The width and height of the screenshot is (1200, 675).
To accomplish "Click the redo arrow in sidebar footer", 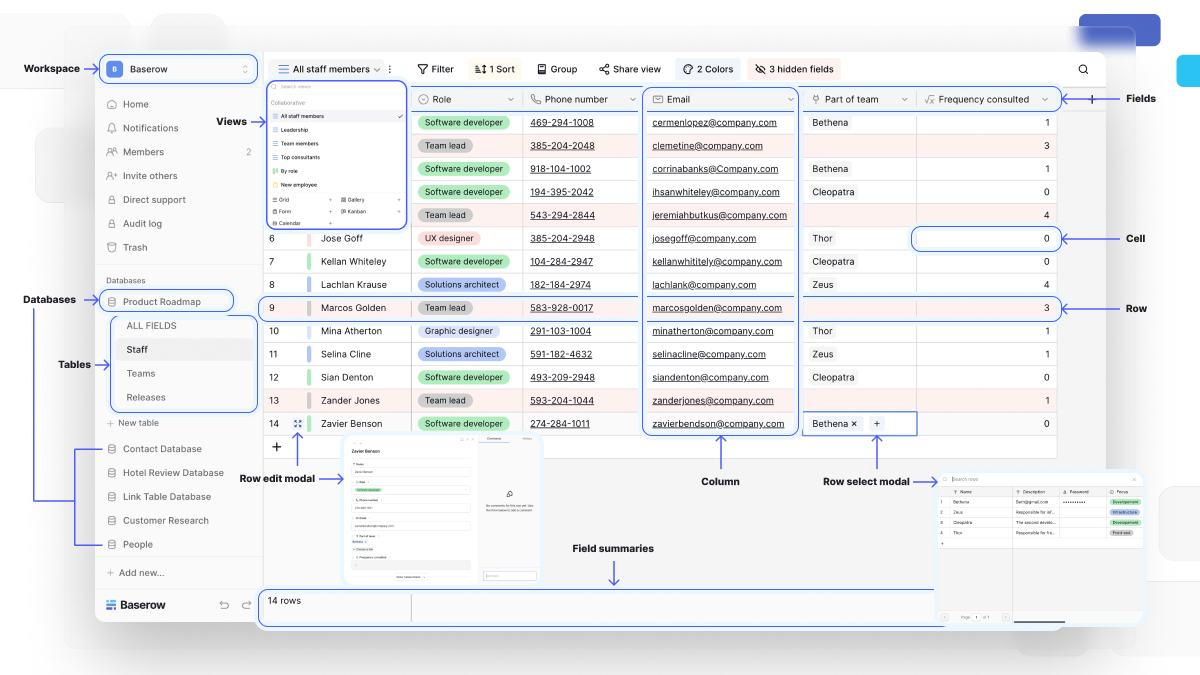I will (x=246, y=605).
